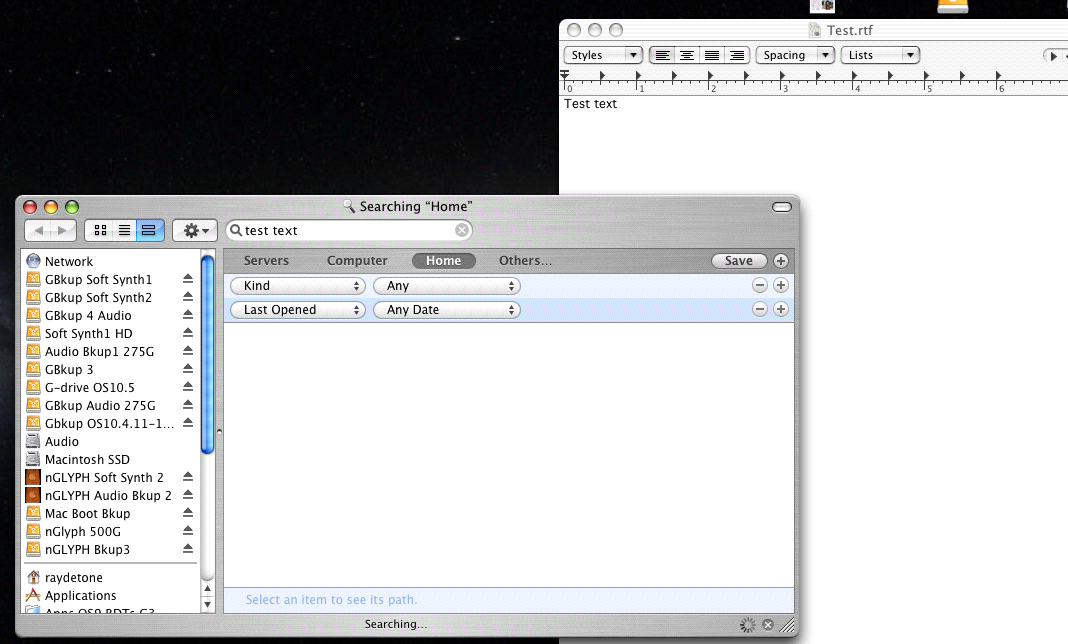
Task: Open the Styles dropdown in TextEdit
Action: click(602, 55)
